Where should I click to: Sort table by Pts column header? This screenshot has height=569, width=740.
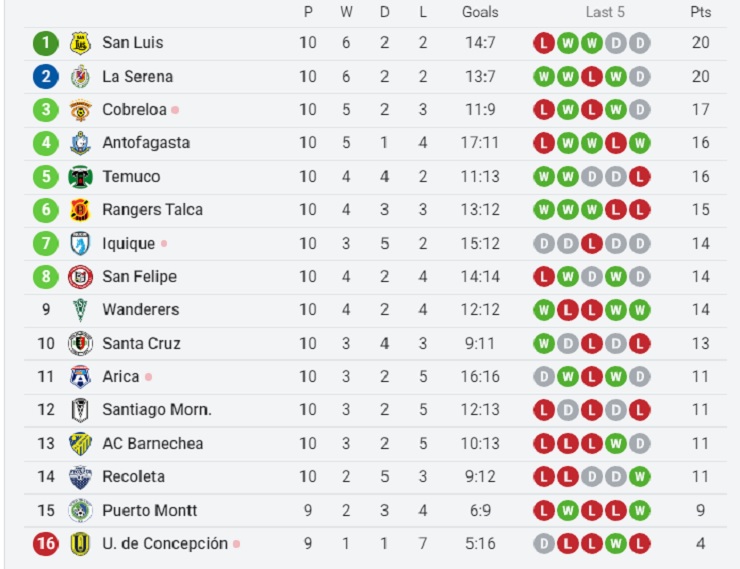(700, 12)
